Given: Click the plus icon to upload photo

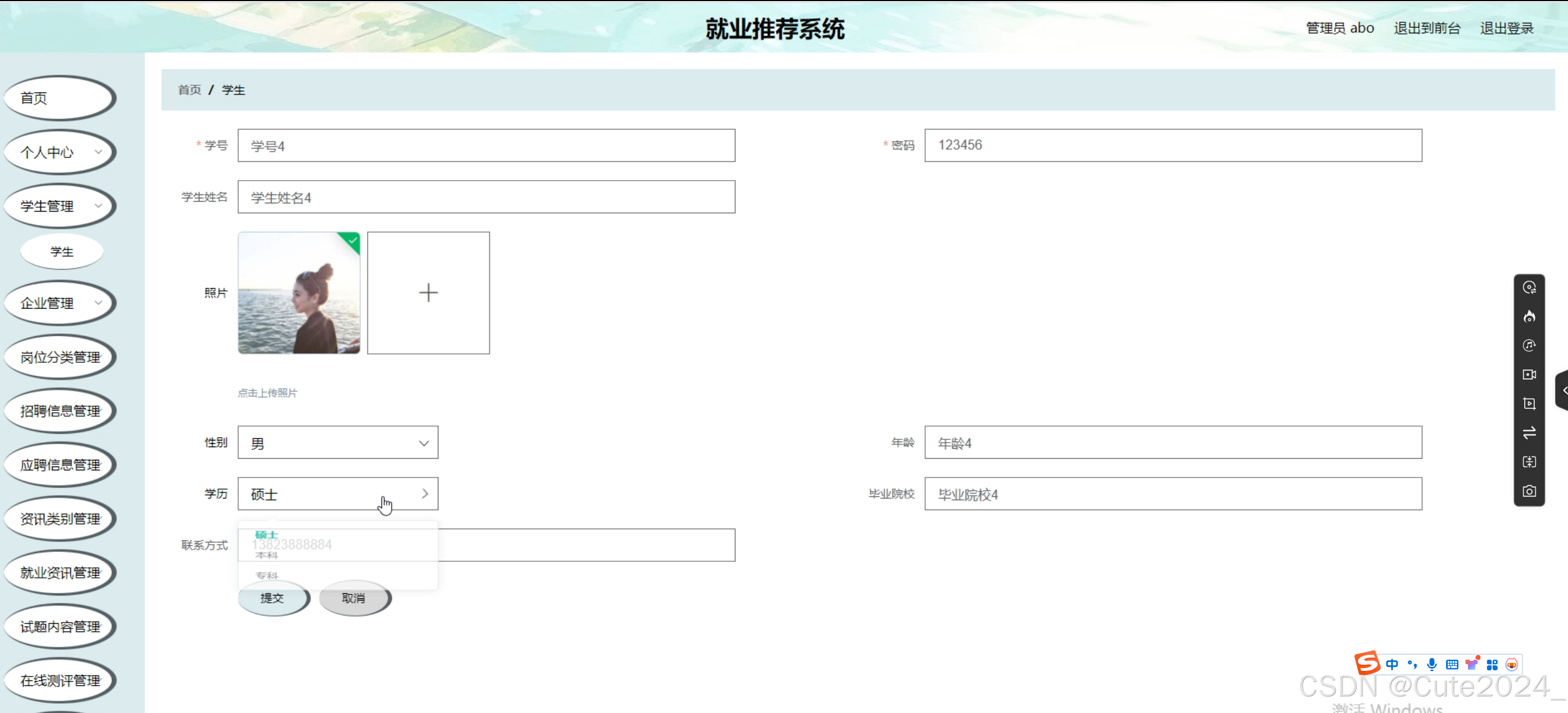Looking at the screenshot, I should (428, 293).
